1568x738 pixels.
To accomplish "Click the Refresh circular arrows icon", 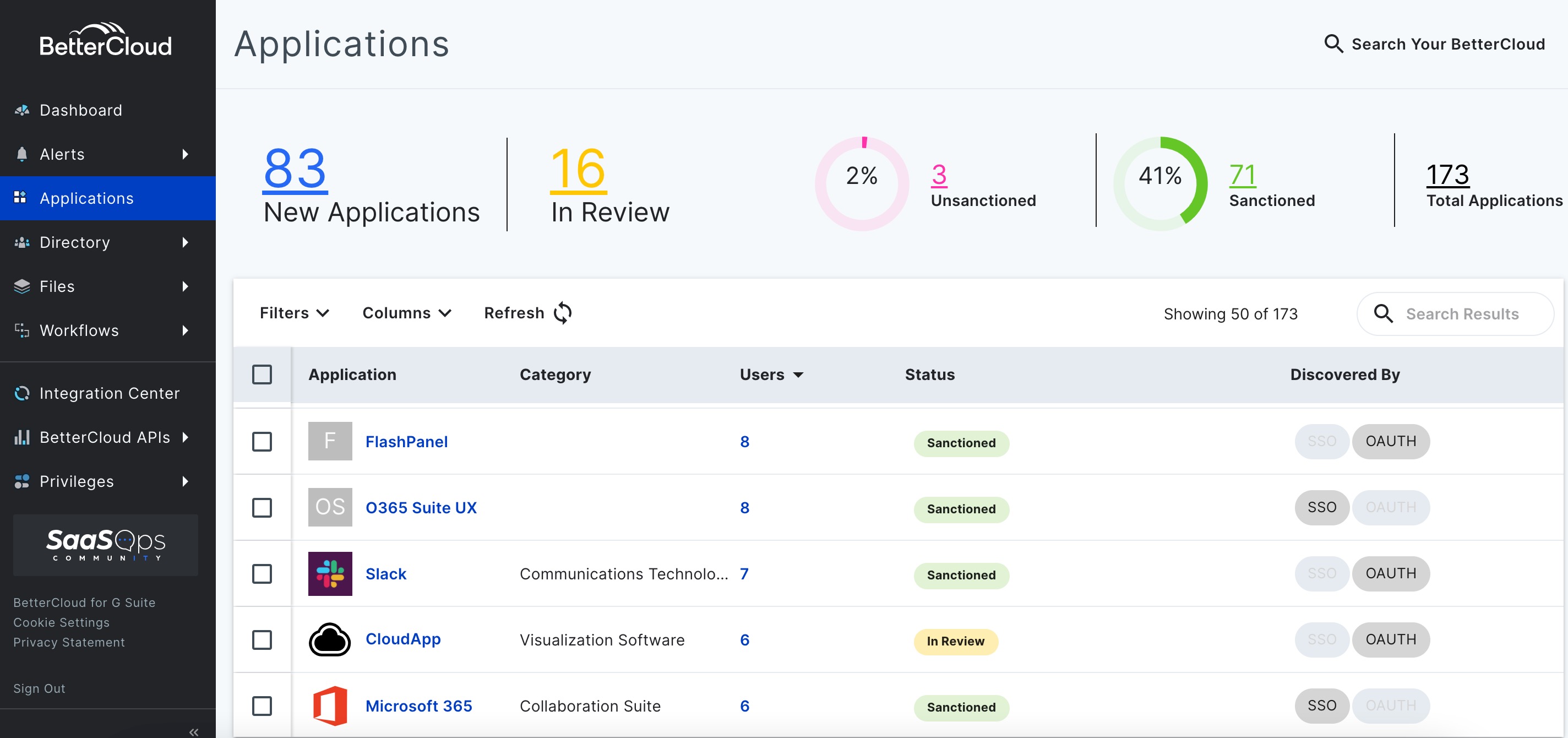I will (563, 313).
